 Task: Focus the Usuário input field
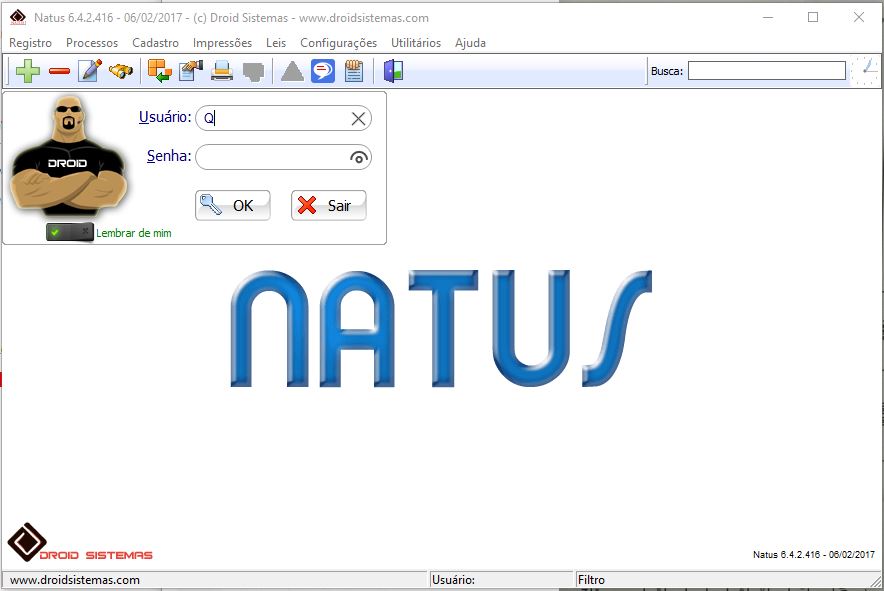pos(283,118)
